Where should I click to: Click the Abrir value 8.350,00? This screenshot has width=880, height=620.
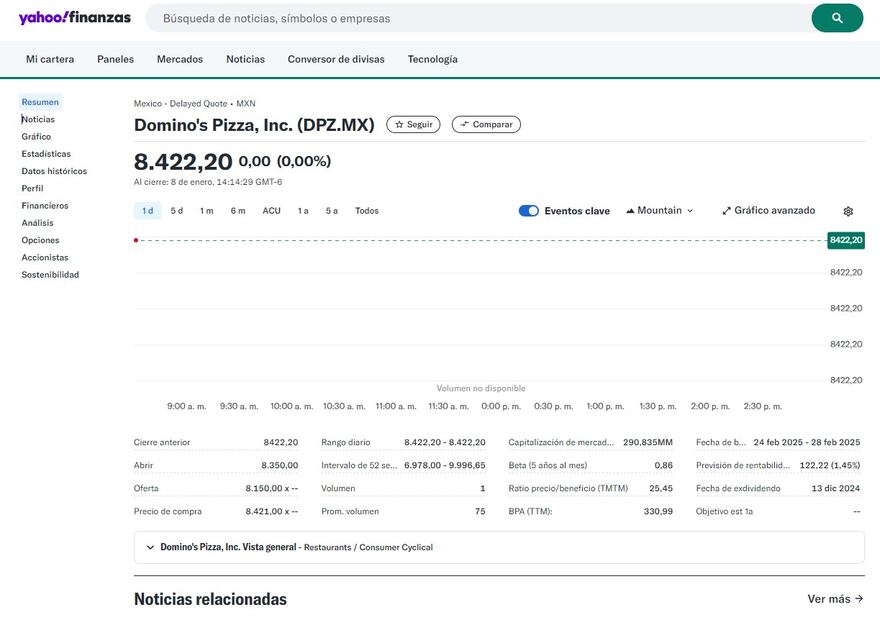pyautogui.click(x=279, y=465)
